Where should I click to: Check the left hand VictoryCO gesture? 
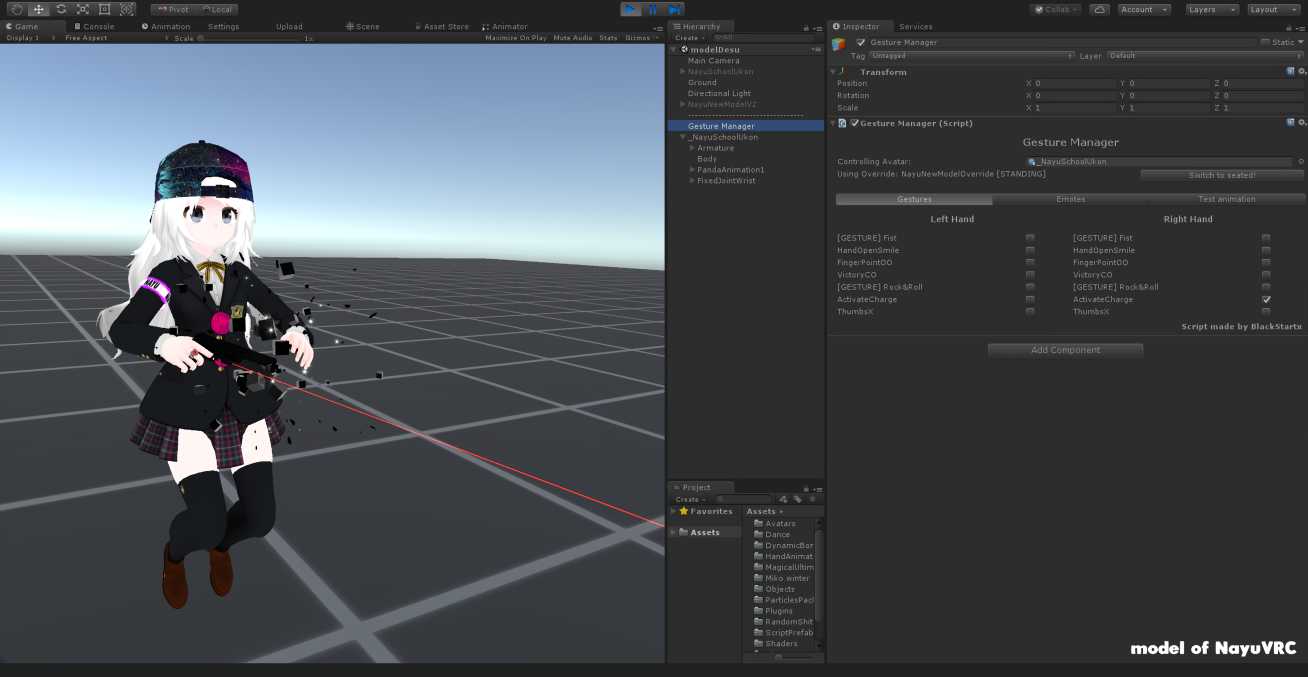tap(1030, 274)
